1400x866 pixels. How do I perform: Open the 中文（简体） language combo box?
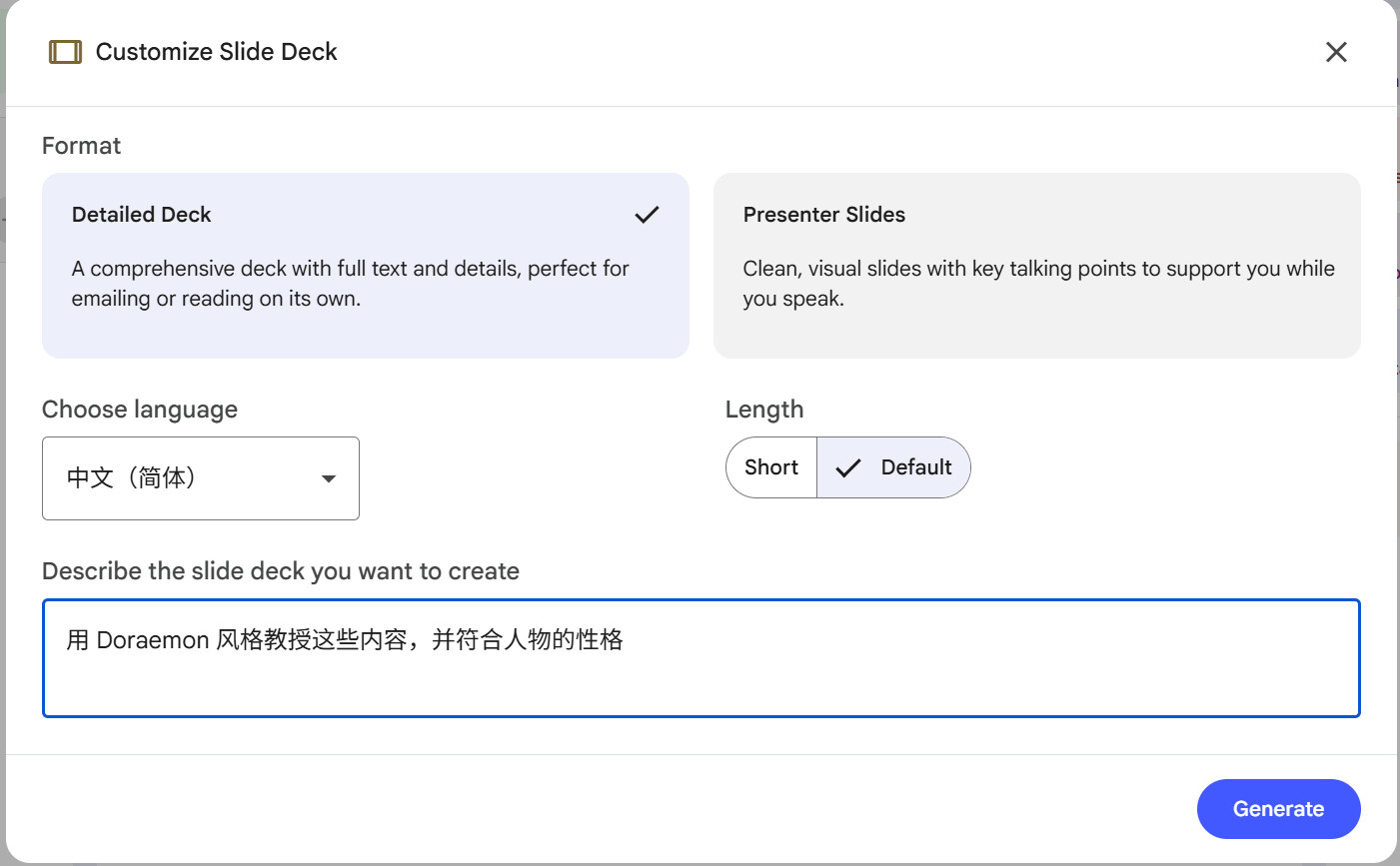coord(201,478)
